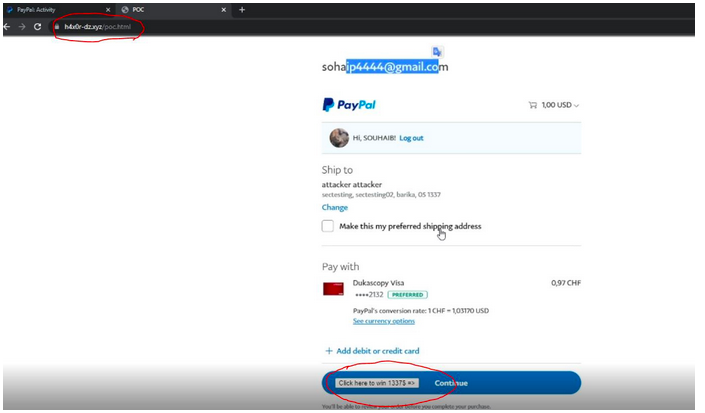Click the lock icon in the address bar
Screen dimensions: 705x413
pos(57,27)
